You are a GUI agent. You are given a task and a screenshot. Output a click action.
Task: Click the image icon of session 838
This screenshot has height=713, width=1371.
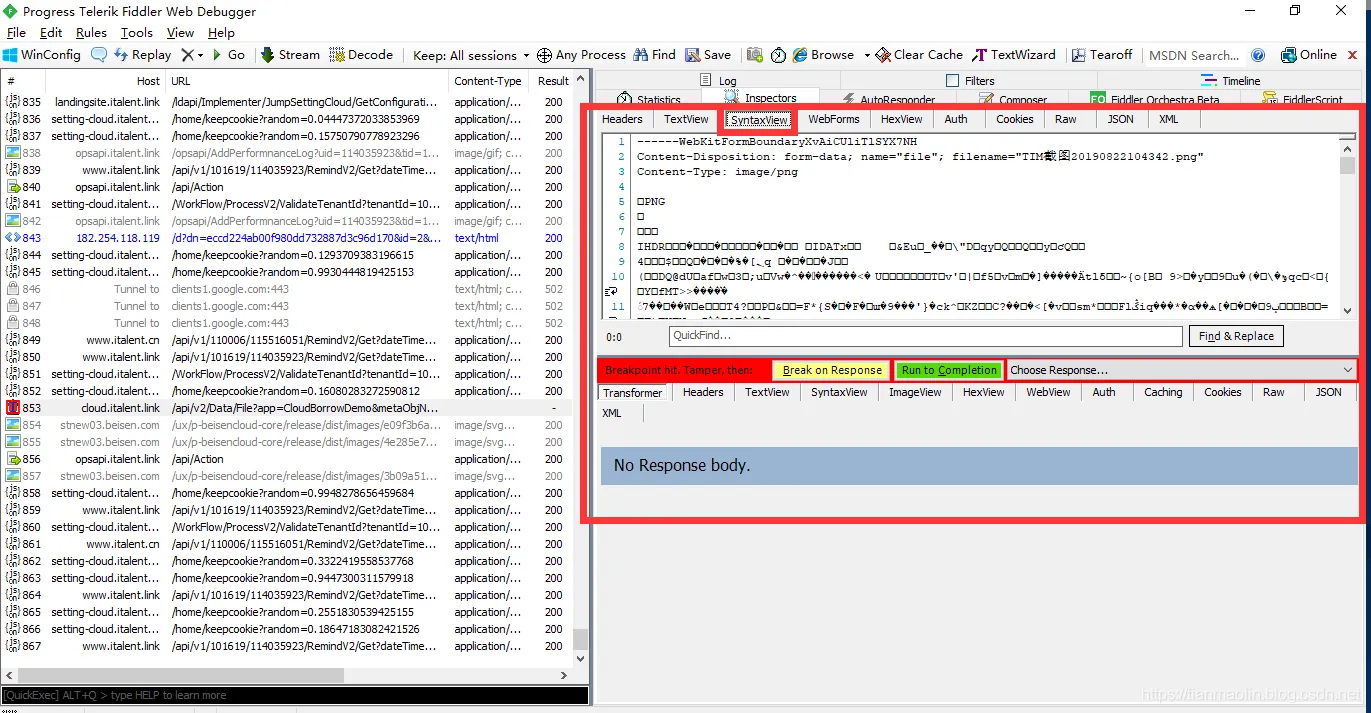pyautogui.click(x=13, y=153)
